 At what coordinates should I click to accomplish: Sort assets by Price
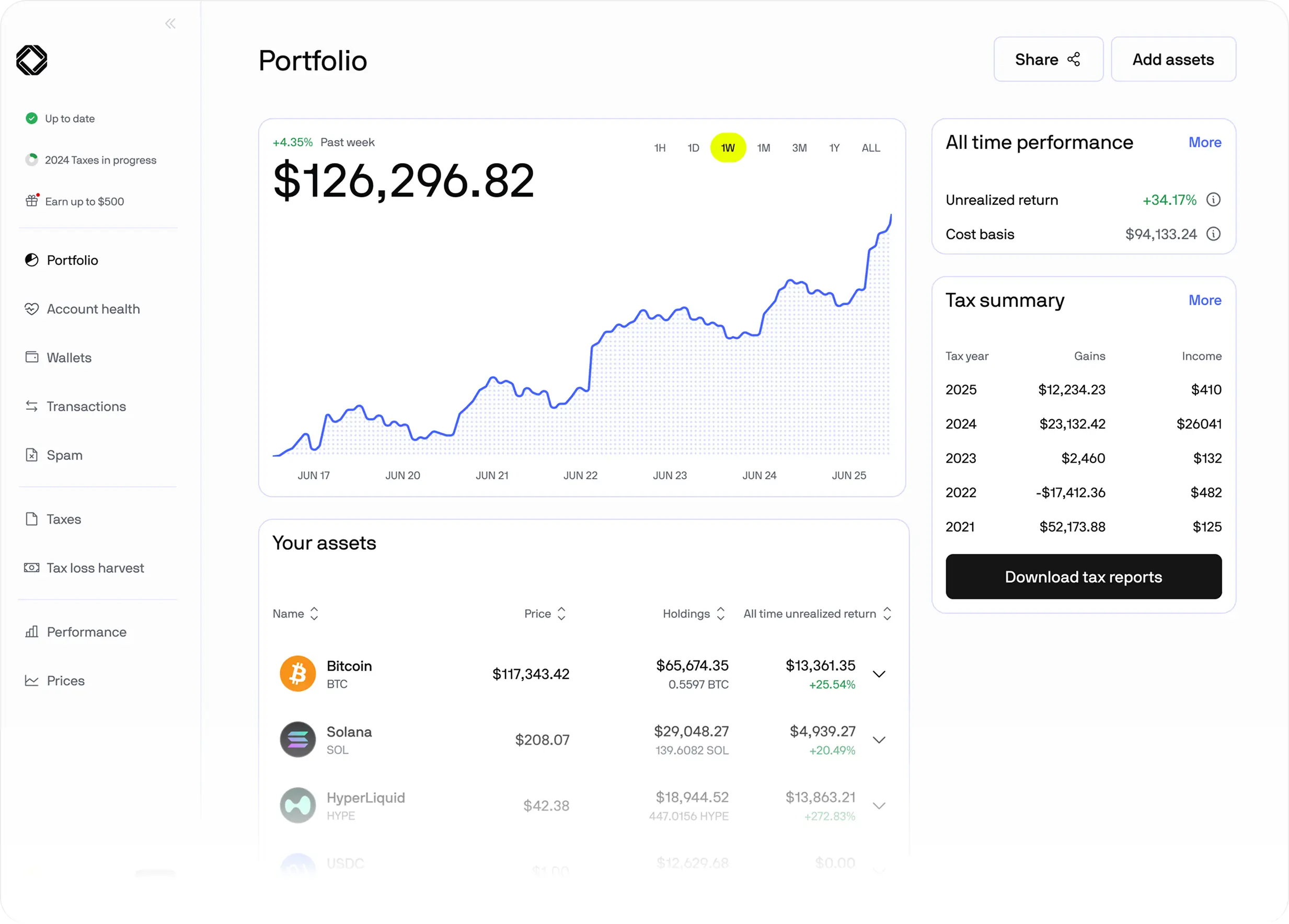[545, 613]
